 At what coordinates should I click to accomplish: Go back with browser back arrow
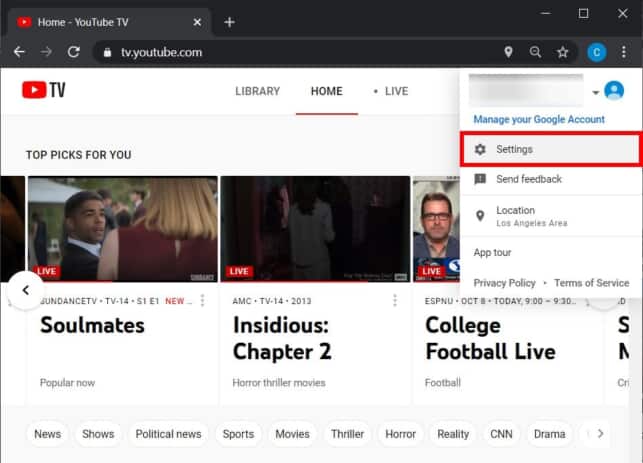point(19,52)
